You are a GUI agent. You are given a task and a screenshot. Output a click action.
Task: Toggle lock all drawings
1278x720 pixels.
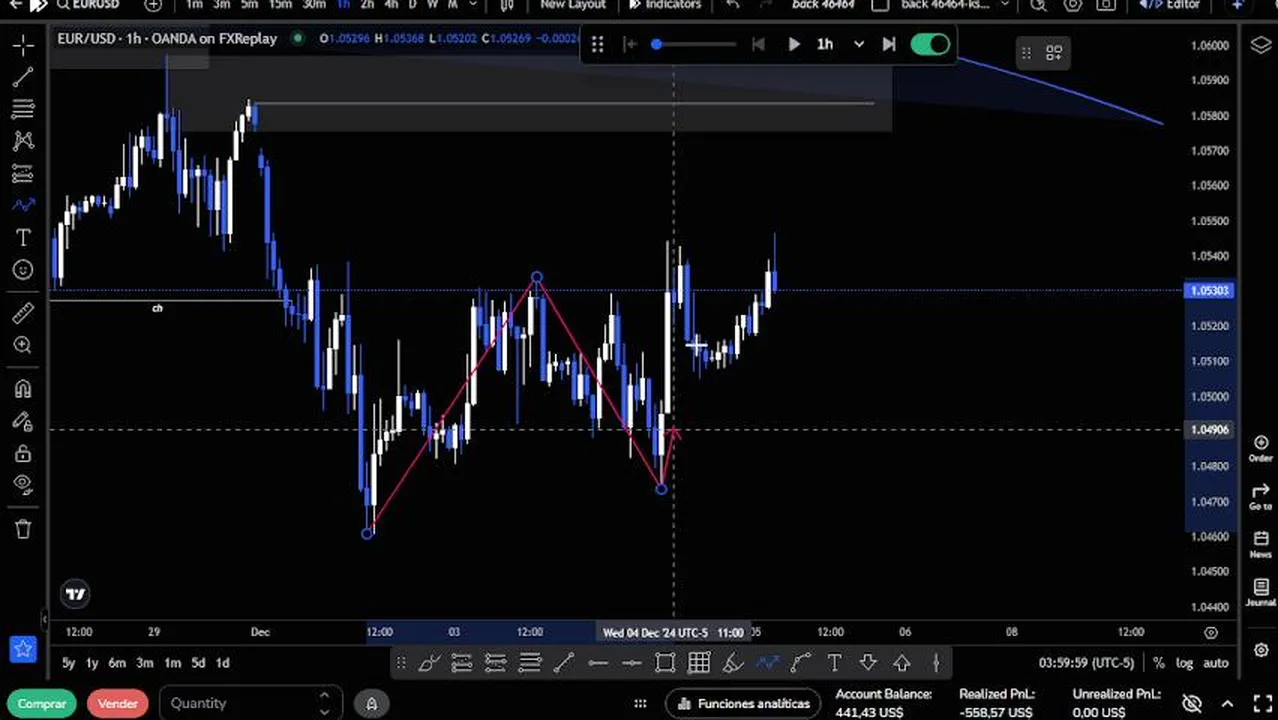23,453
